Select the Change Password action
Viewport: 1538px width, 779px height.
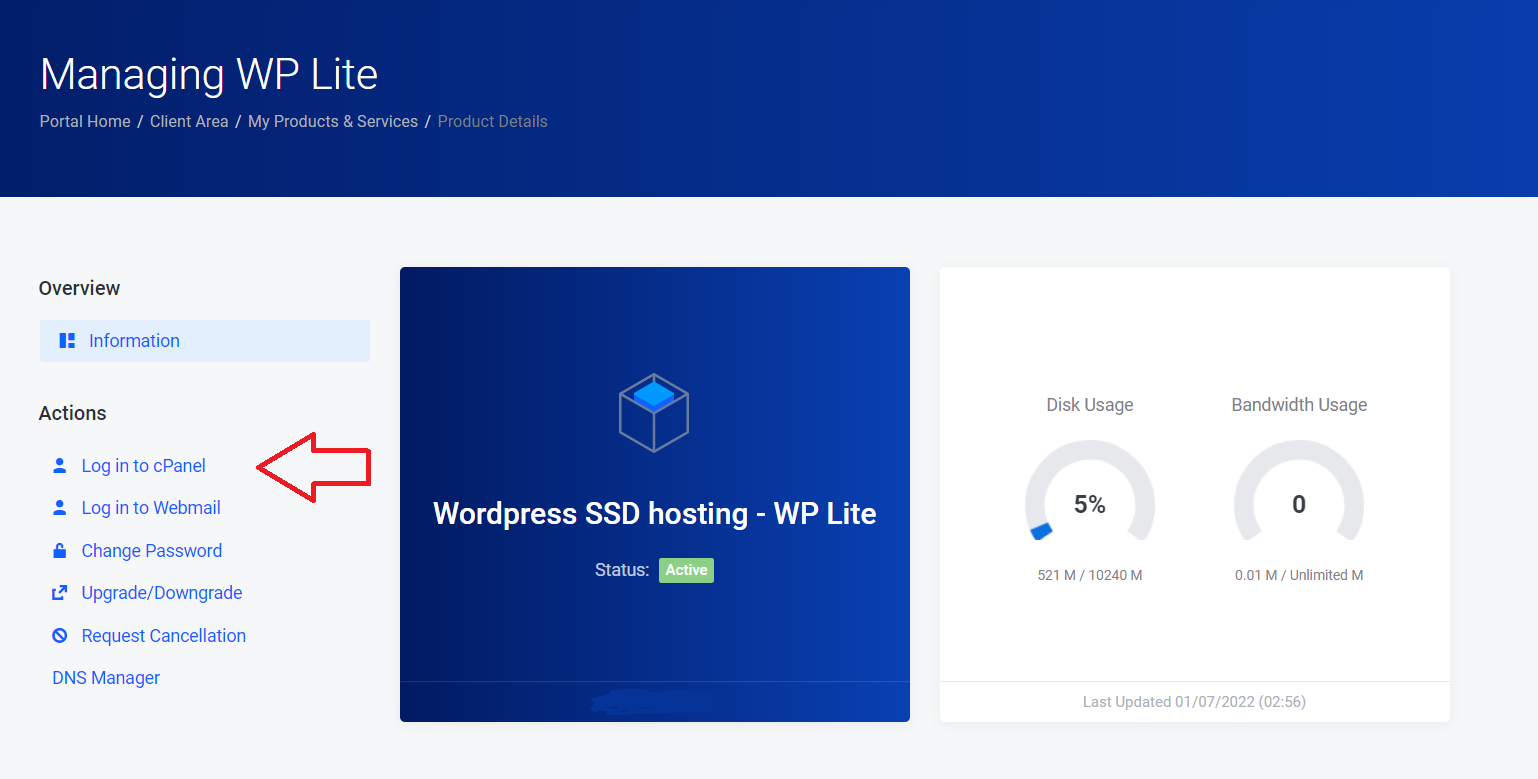[152, 551]
